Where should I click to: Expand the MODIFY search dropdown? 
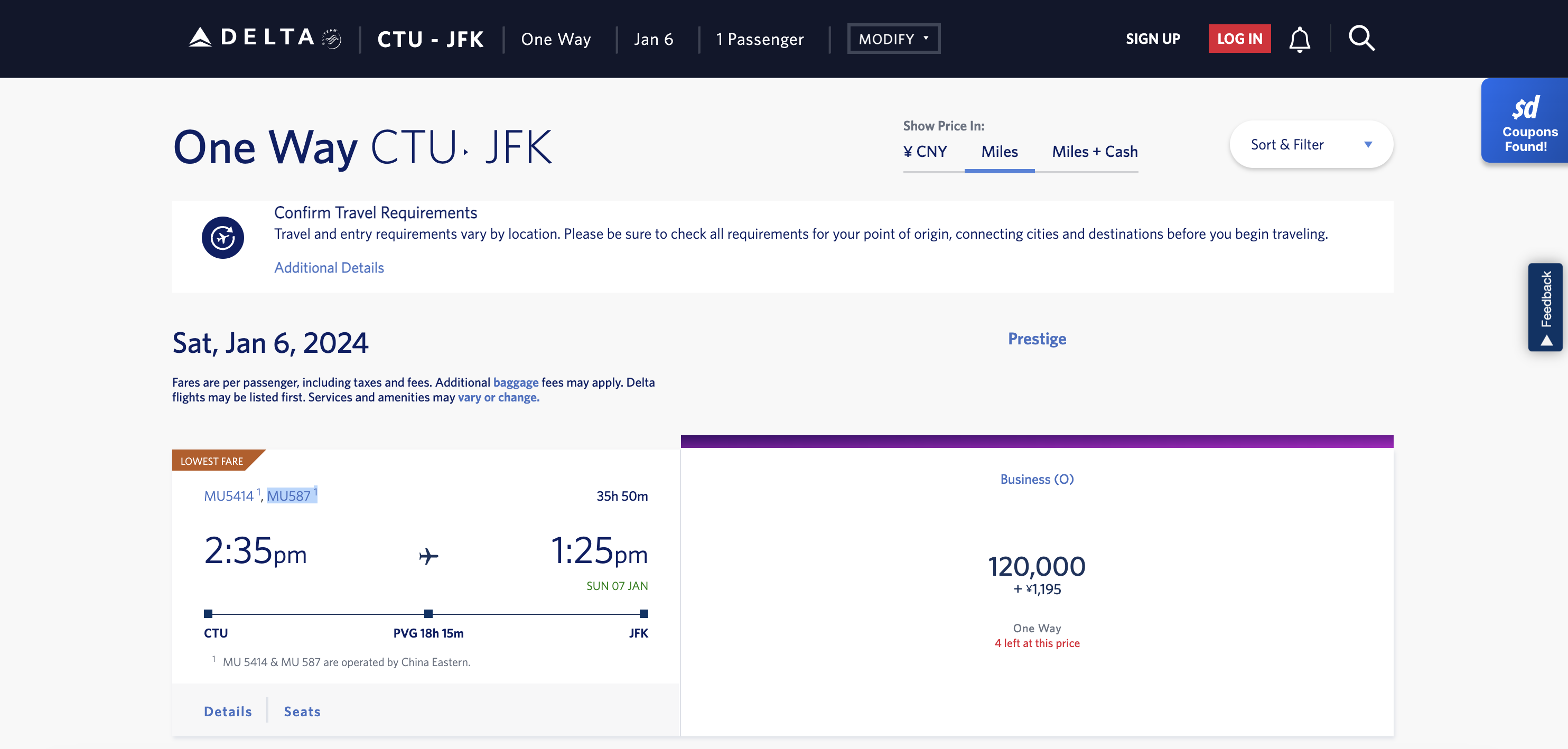pos(893,39)
